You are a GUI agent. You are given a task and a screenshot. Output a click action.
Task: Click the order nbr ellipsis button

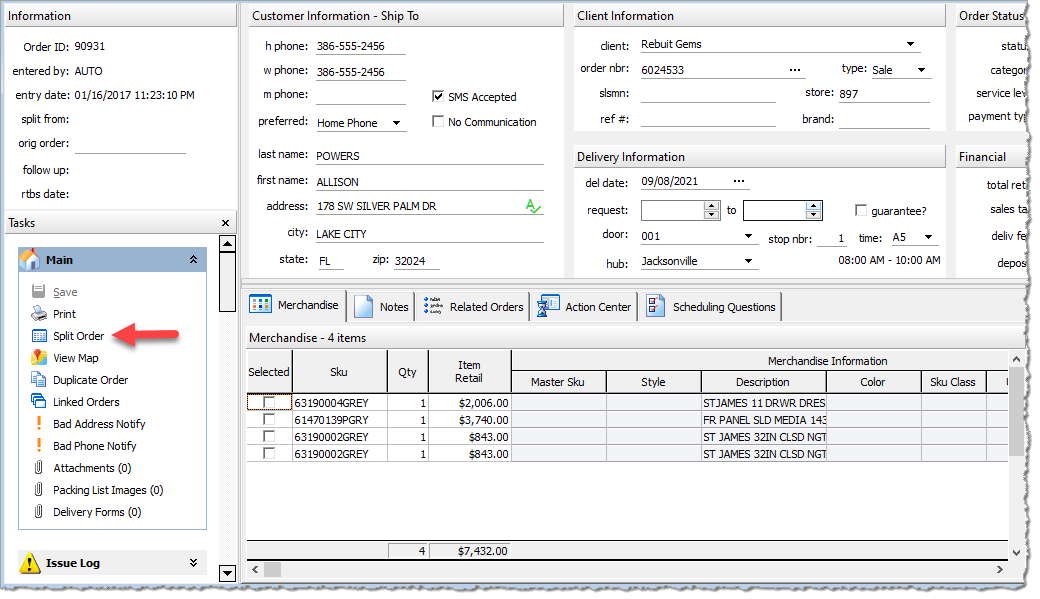tap(795, 70)
